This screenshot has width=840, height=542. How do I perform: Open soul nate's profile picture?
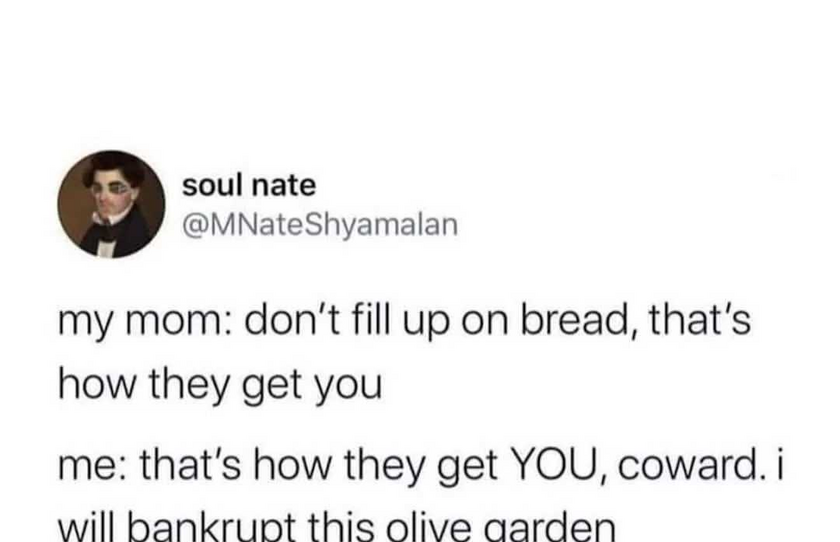coord(111,204)
